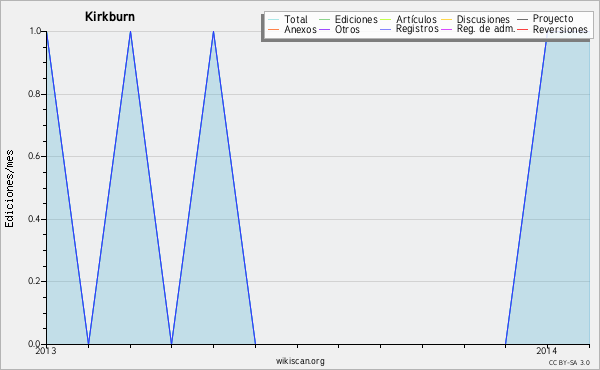600x370 pixels.
Task: Select the Registros legend entry
Action: click(x=417, y=29)
